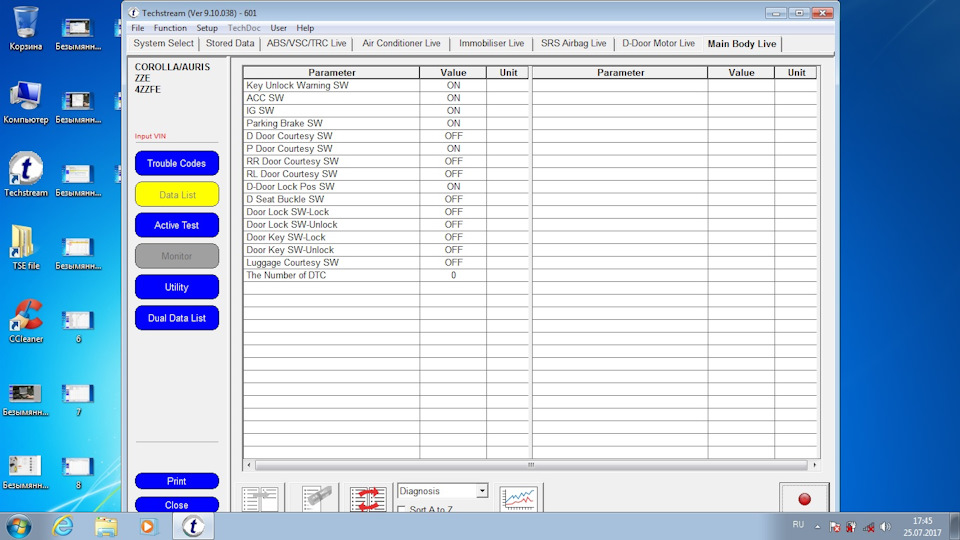Click the power plug tray icon
The width and height of the screenshot is (960, 540).
851,527
